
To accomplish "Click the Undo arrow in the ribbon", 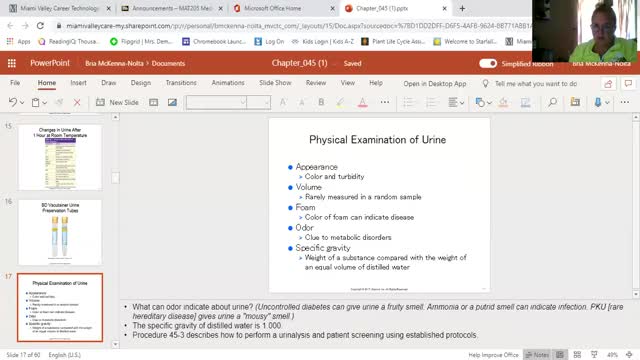I will (x=13, y=102).
